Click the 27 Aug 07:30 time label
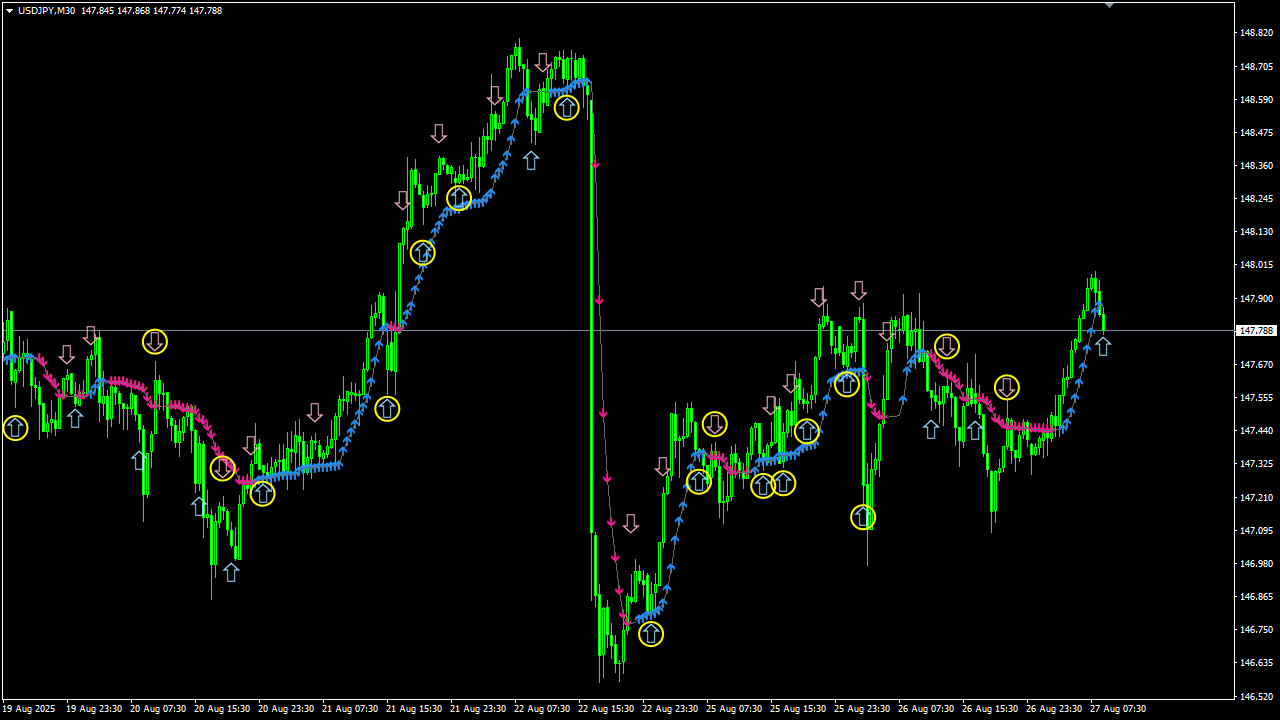This screenshot has width=1280, height=720. point(1118,709)
